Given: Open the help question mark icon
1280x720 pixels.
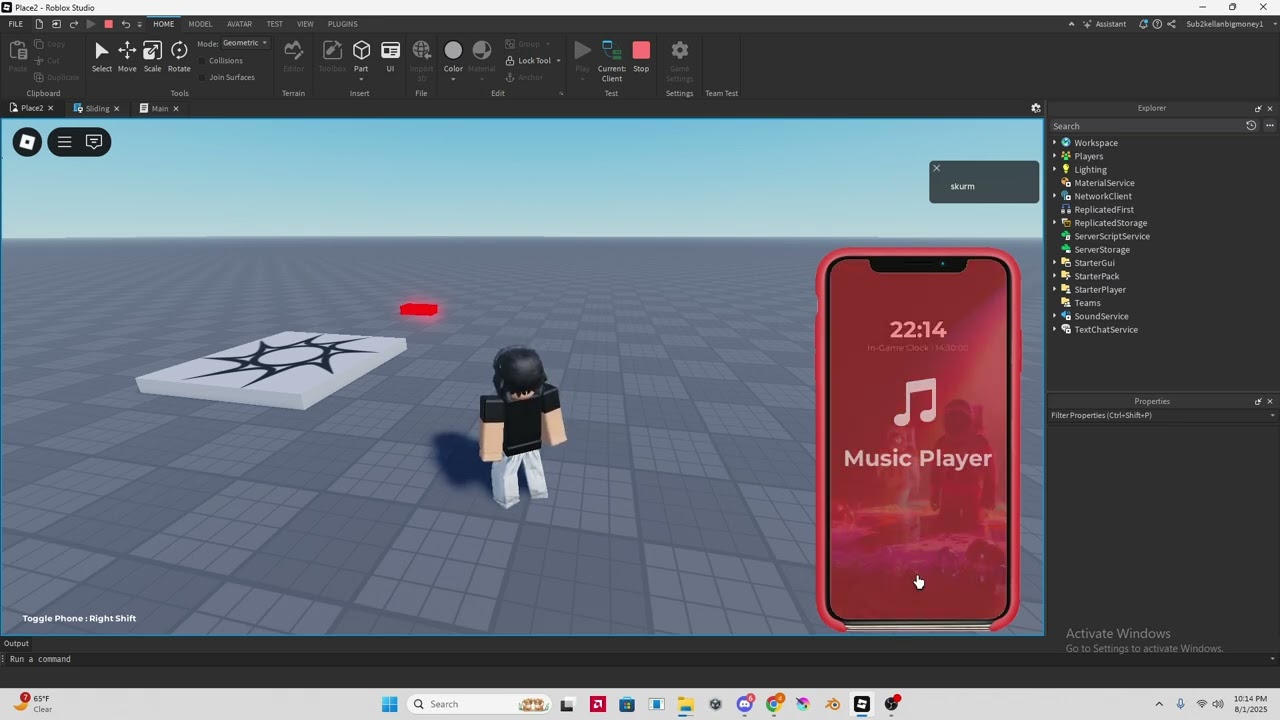Looking at the screenshot, I should pyautogui.click(x=1157, y=24).
